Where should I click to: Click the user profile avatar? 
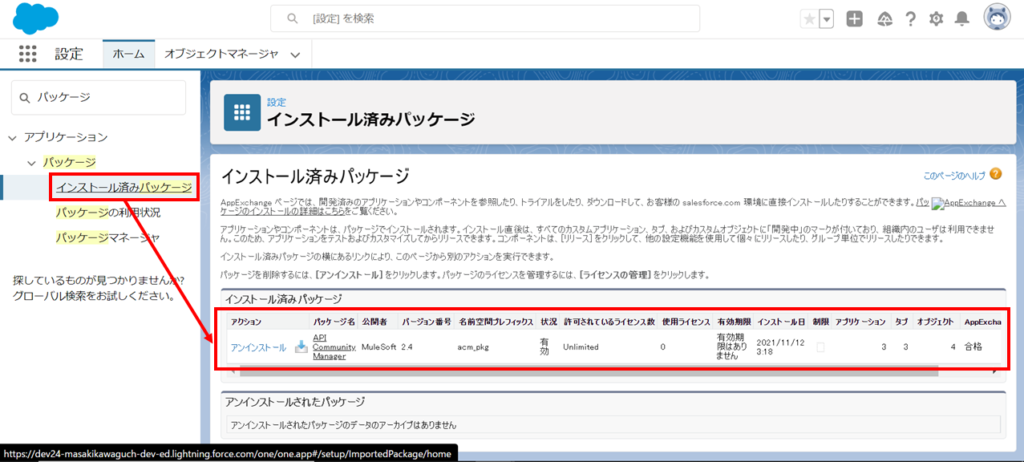pyautogui.click(x=997, y=19)
